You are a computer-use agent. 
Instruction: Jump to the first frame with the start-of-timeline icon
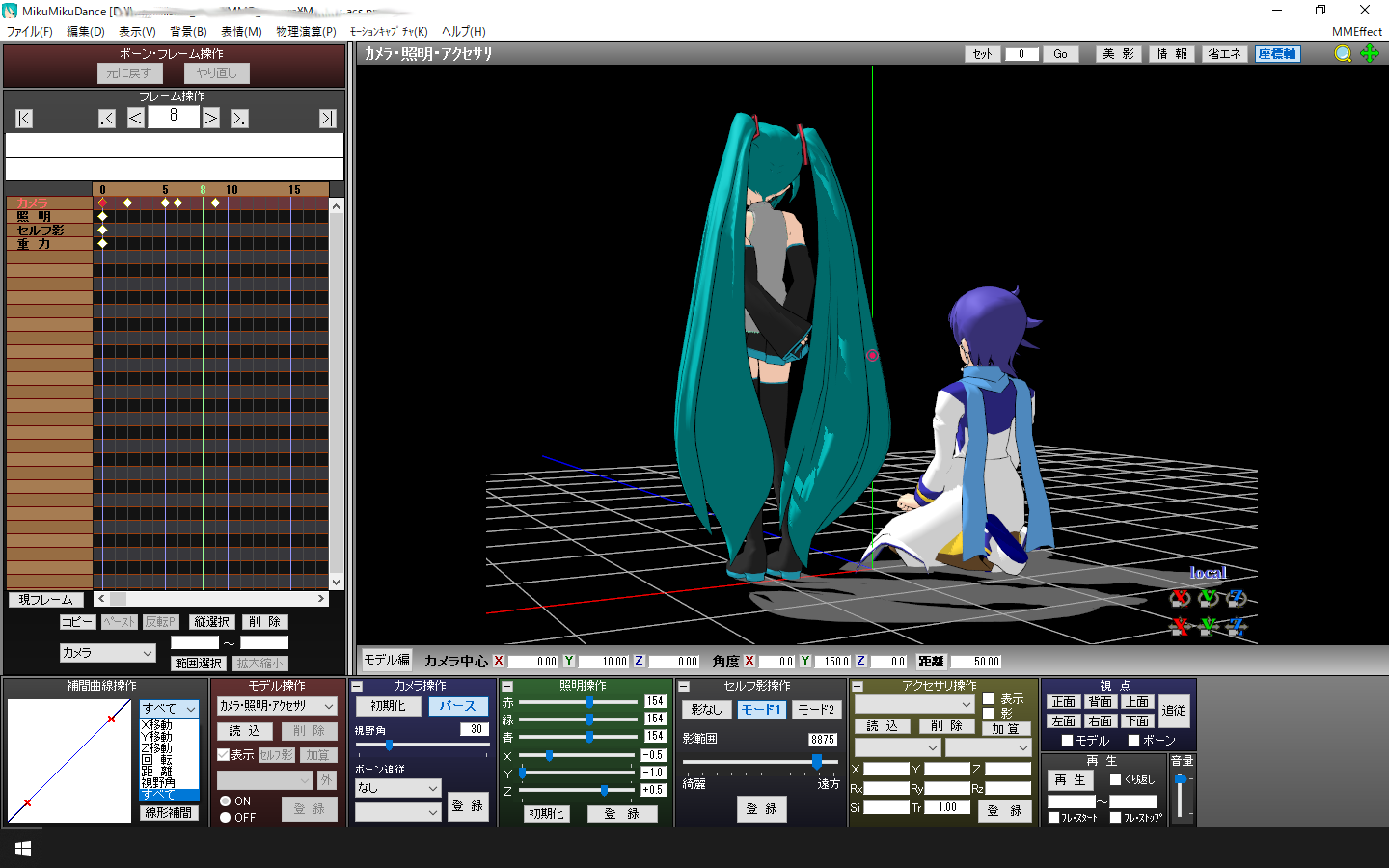point(24,118)
